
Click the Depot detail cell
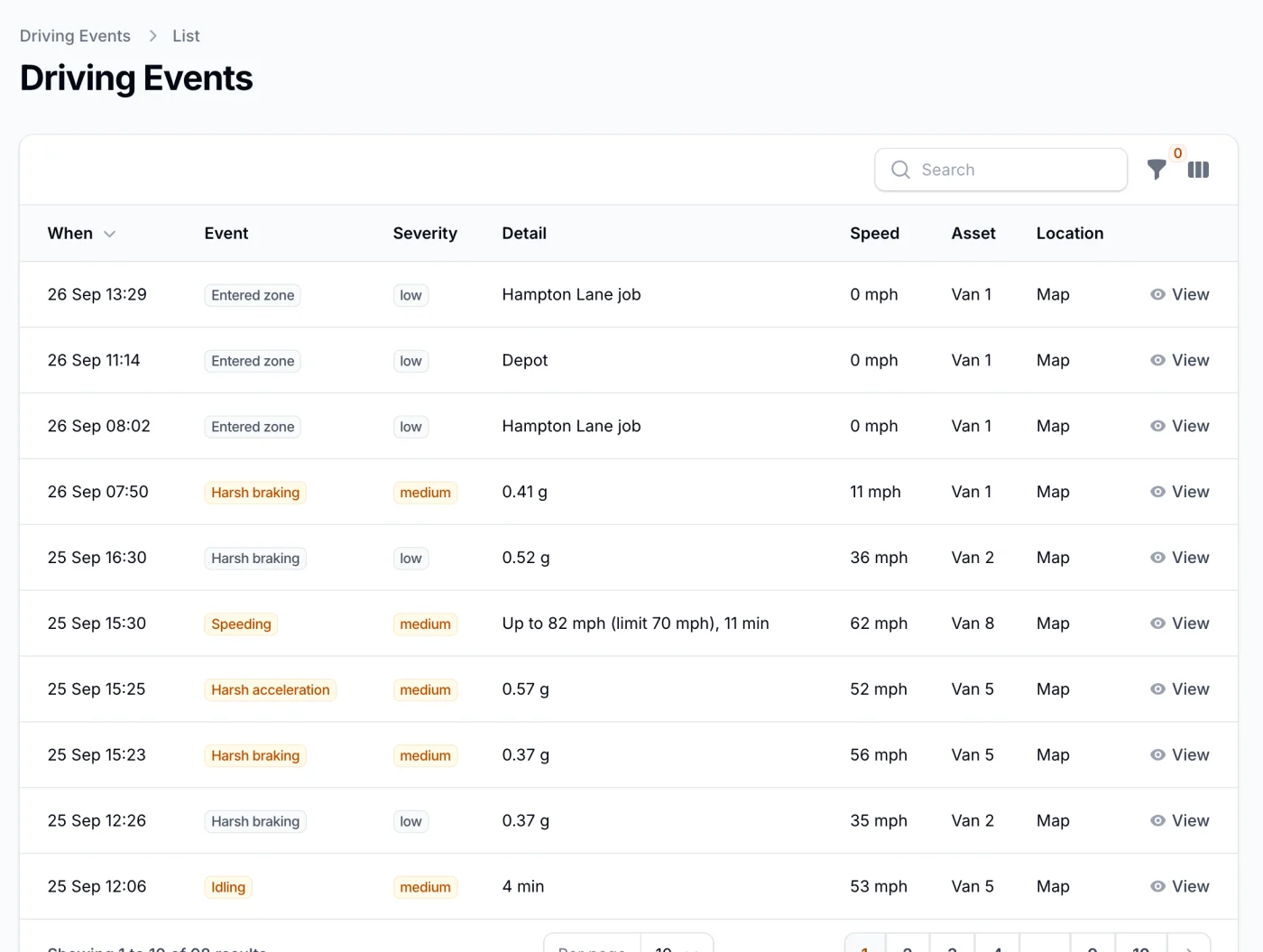tap(525, 360)
